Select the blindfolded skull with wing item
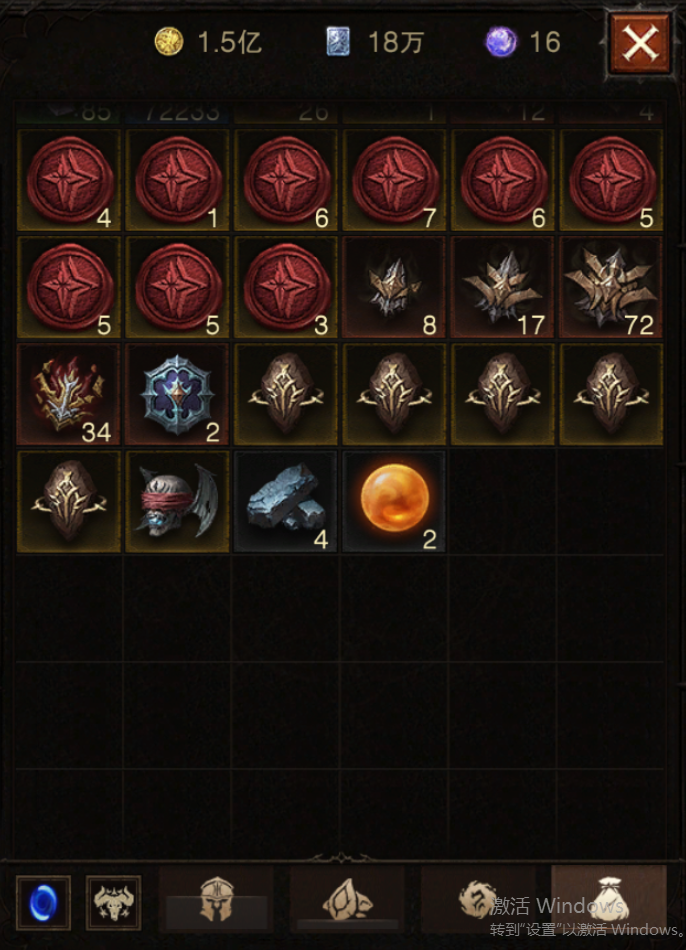The width and height of the screenshot is (686, 950). coord(178,502)
